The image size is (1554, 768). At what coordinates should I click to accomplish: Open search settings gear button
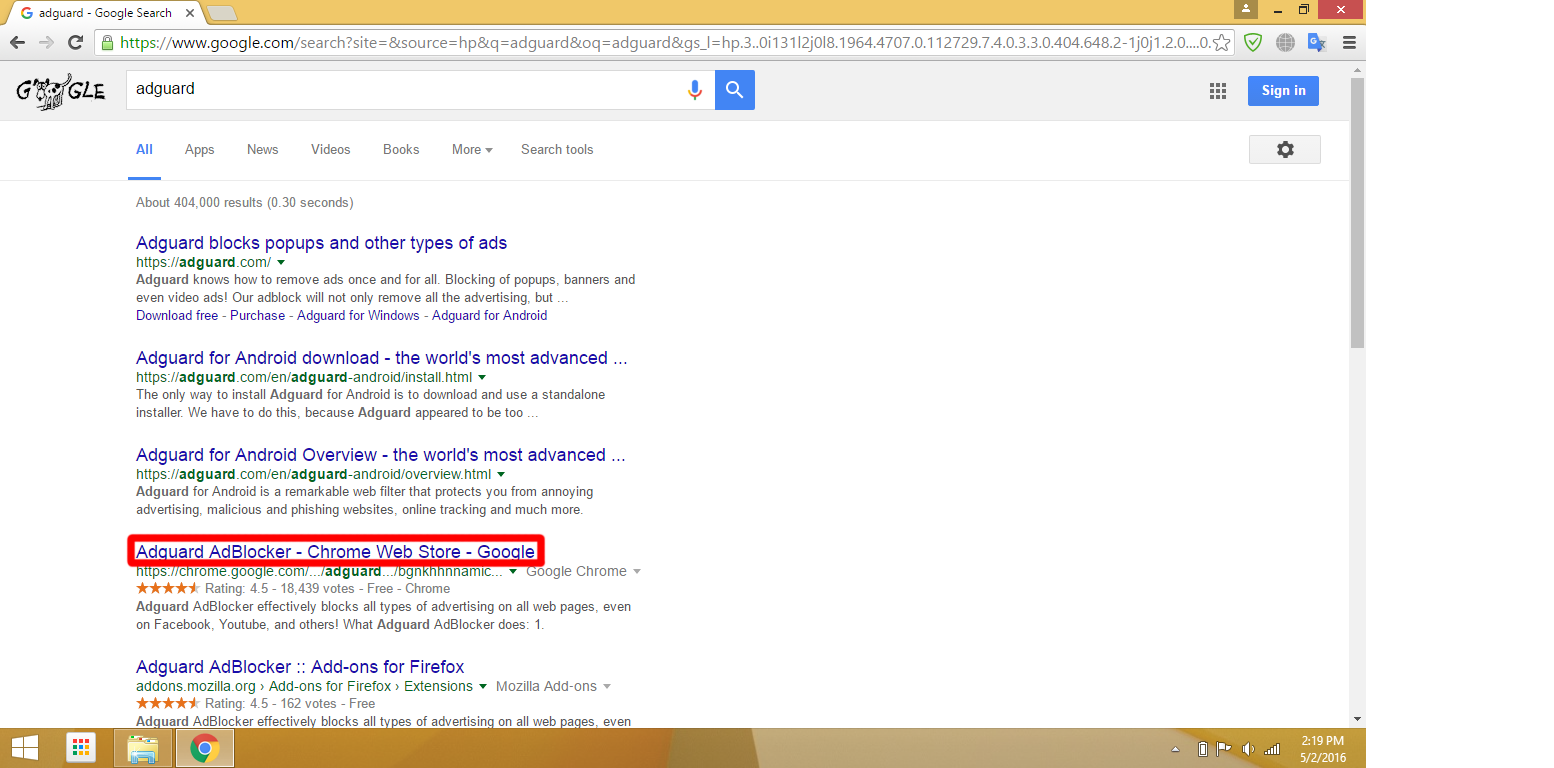click(x=1285, y=149)
